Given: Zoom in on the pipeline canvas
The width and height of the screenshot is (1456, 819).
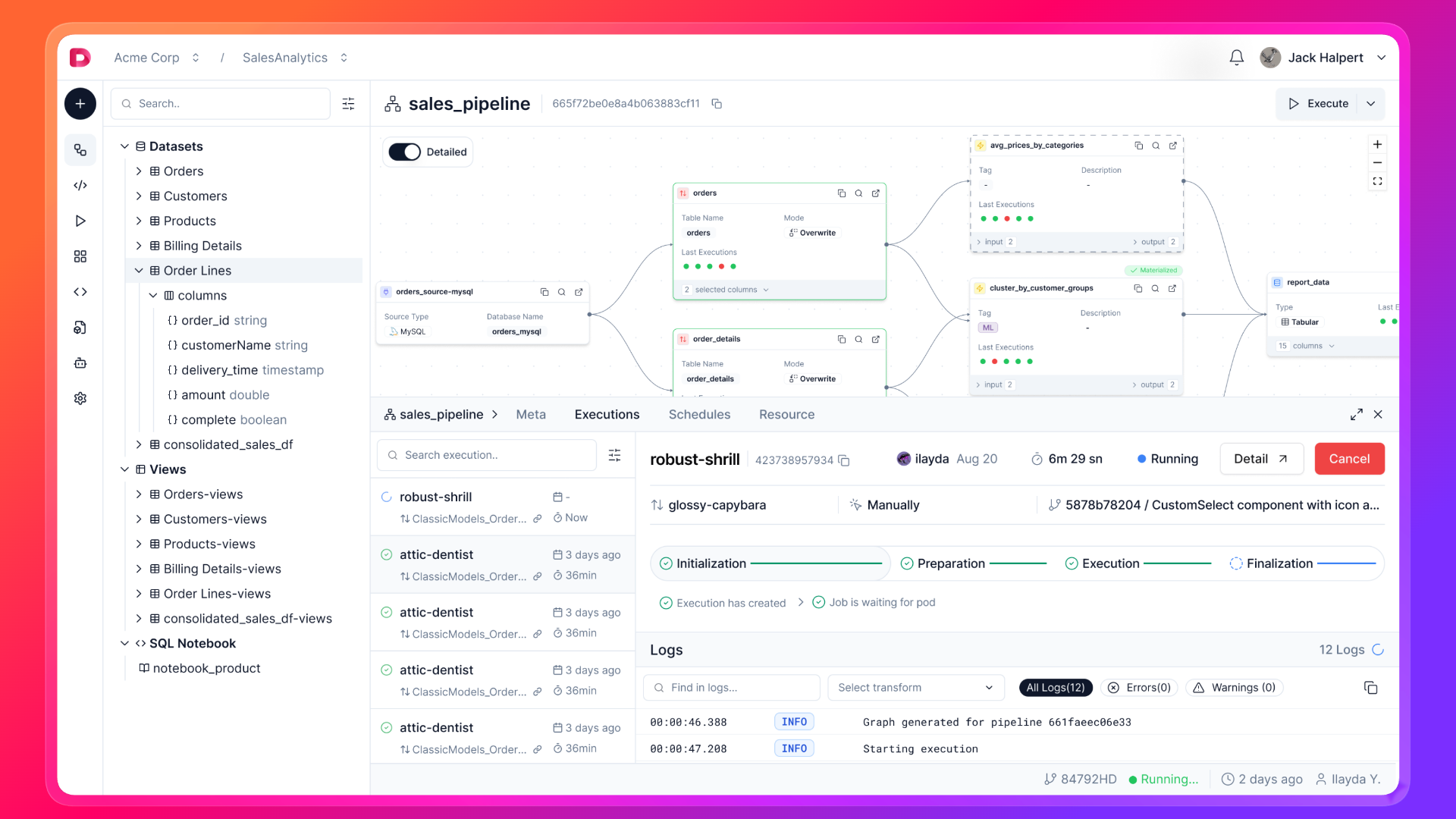Looking at the screenshot, I should [x=1377, y=144].
